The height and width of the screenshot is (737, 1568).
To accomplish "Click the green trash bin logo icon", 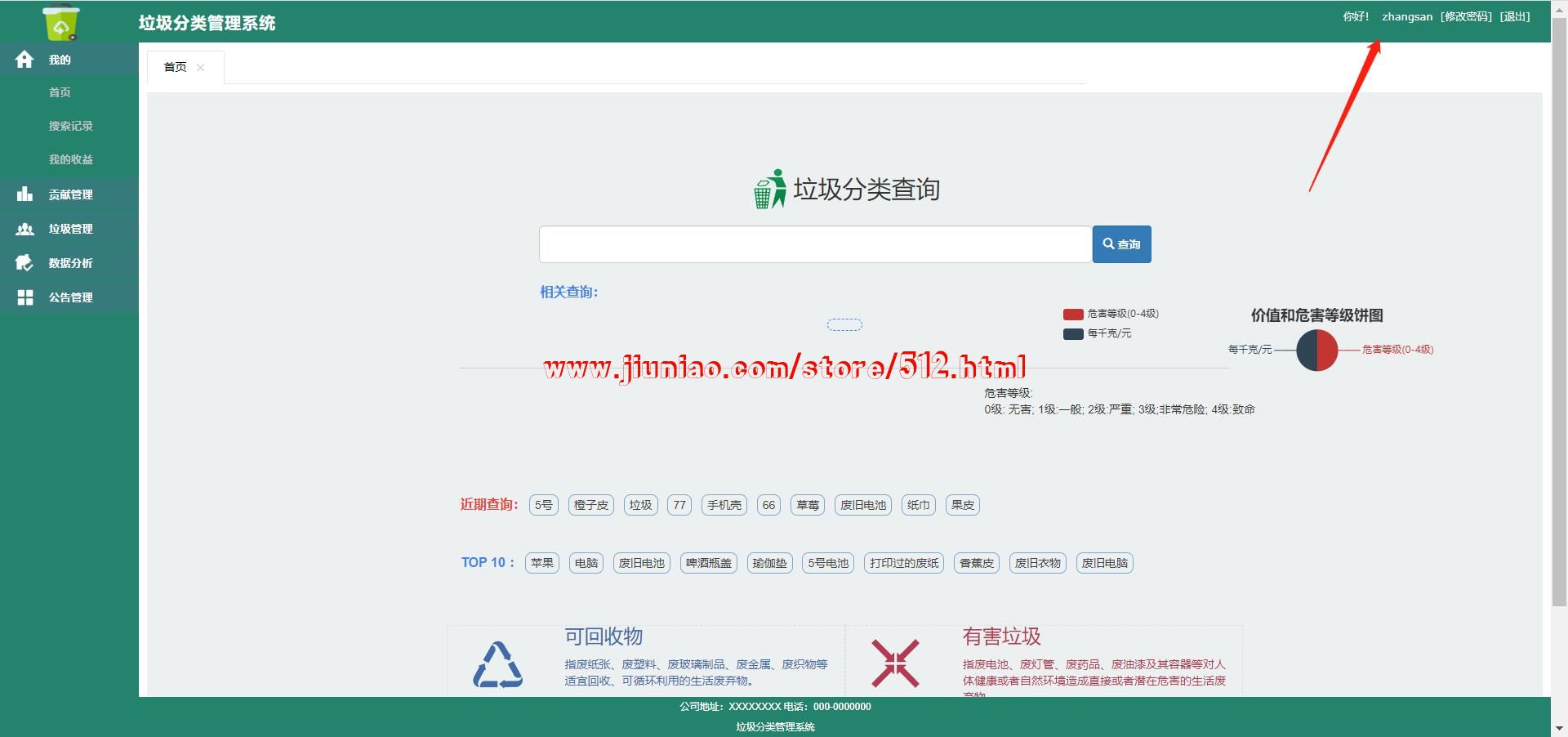I will pos(61,22).
